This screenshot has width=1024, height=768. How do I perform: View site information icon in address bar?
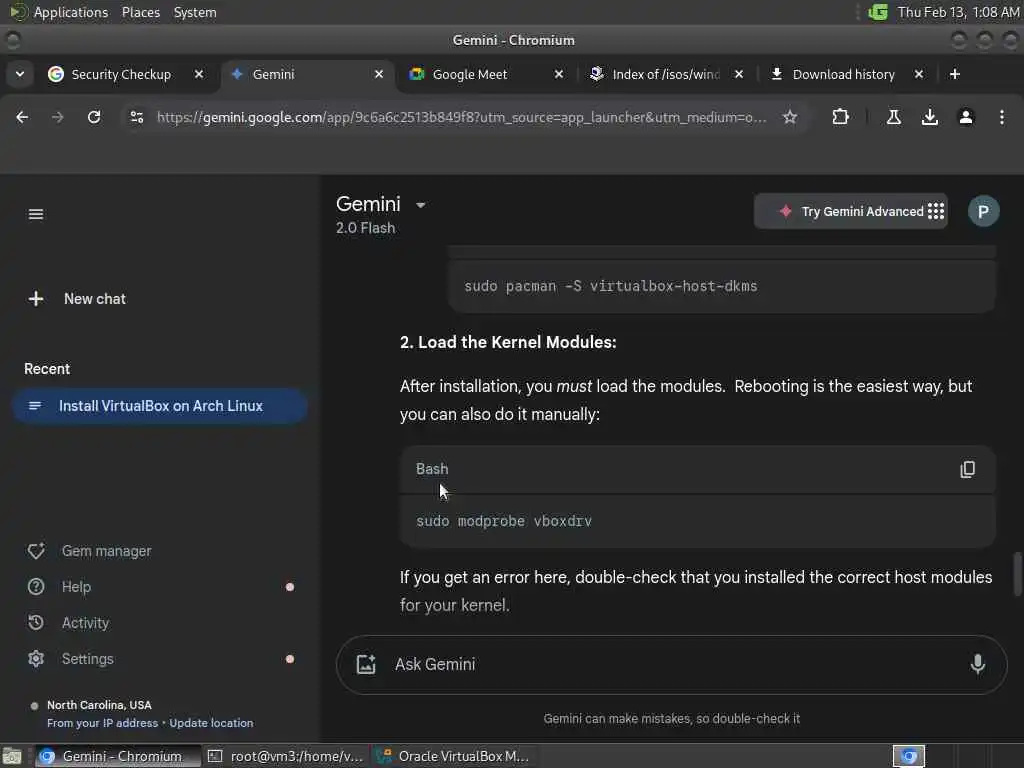[x=136, y=117]
